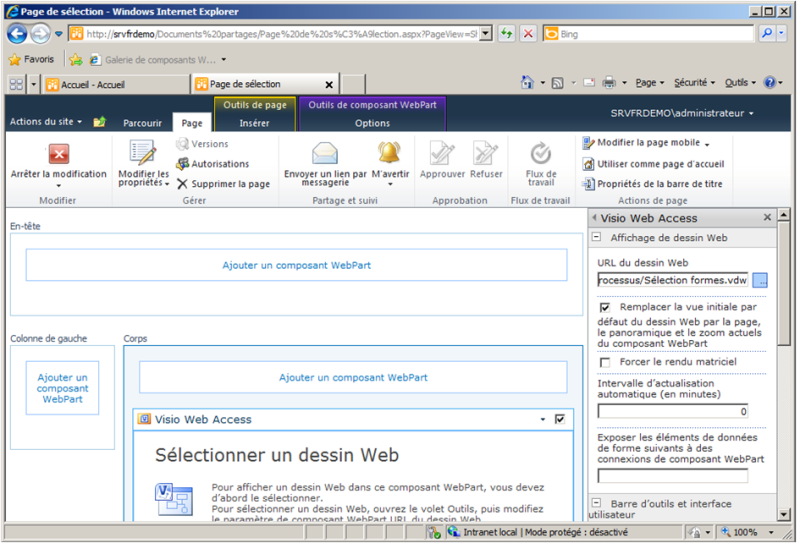This screenshot has width=800, height=543.
Task: Click the Bing search magnifier icon
Action: pyautogui.click(x=766, y=34)
